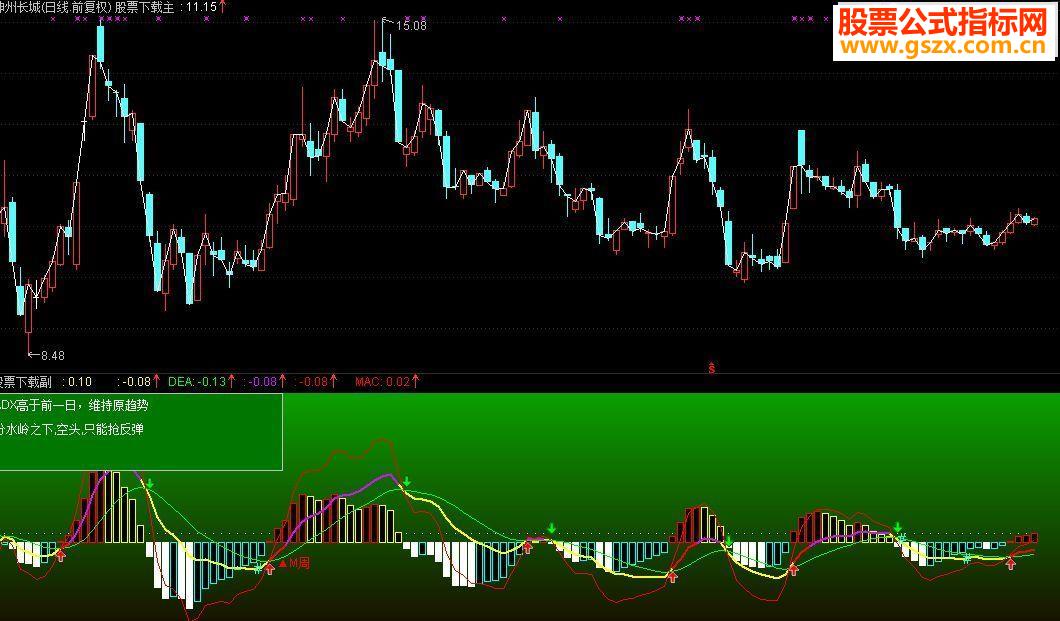Select the chart title 神州长城(日线.前复权)
Screen dimensions: 1060x621
pyautogui.click(x=56, y=7)
